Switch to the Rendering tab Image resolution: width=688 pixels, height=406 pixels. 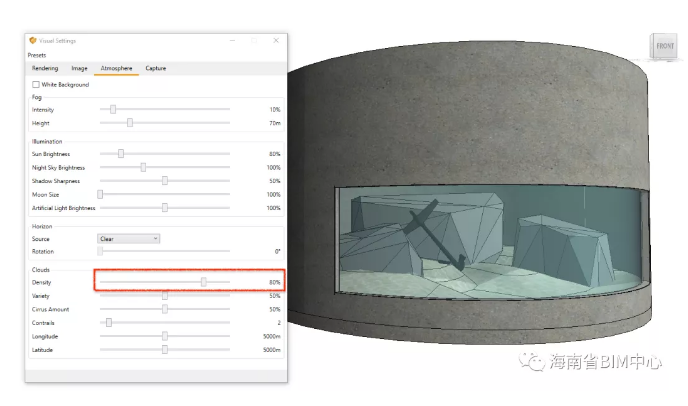45,68
